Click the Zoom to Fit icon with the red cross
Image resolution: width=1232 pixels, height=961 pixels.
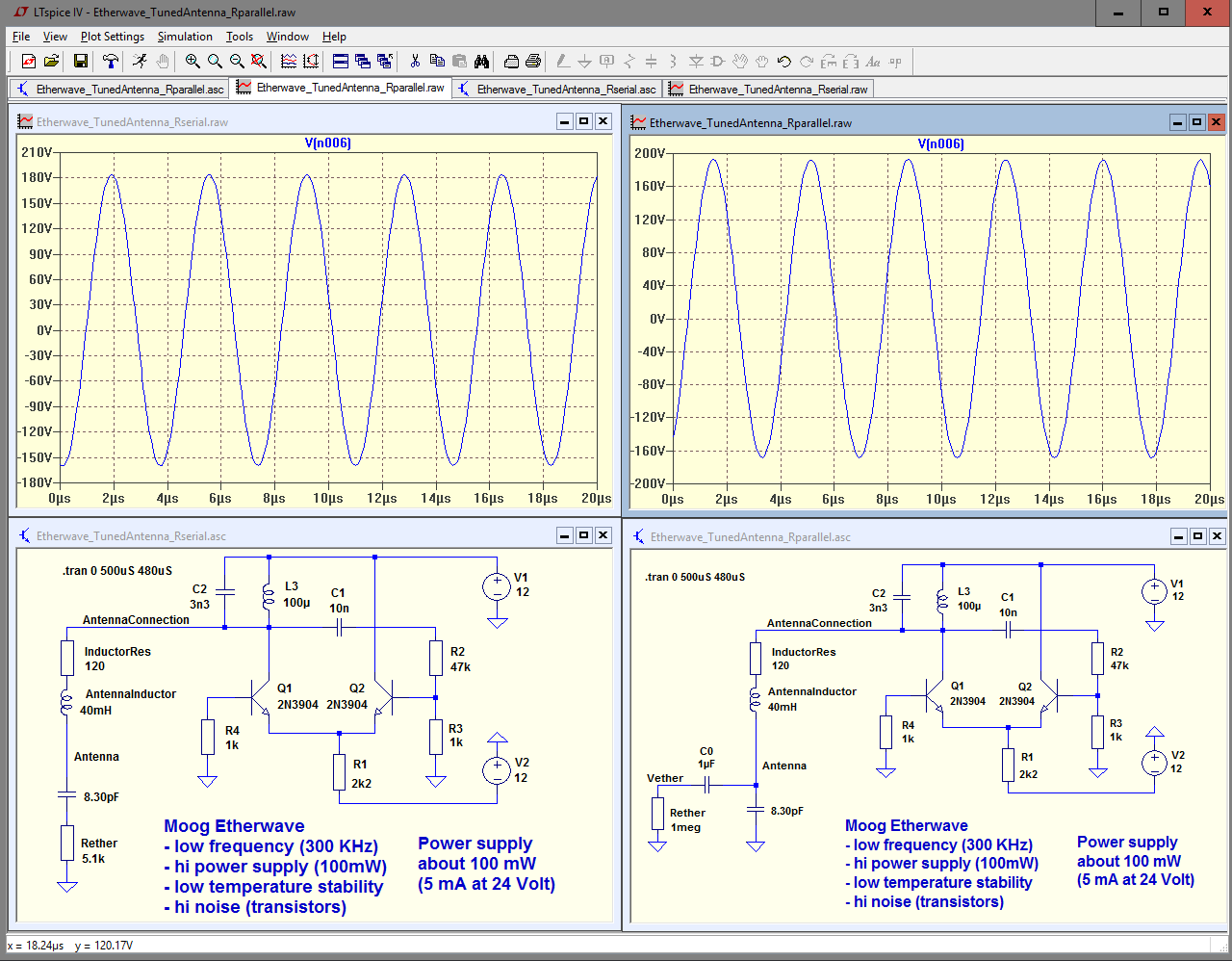tap(259, 62)
